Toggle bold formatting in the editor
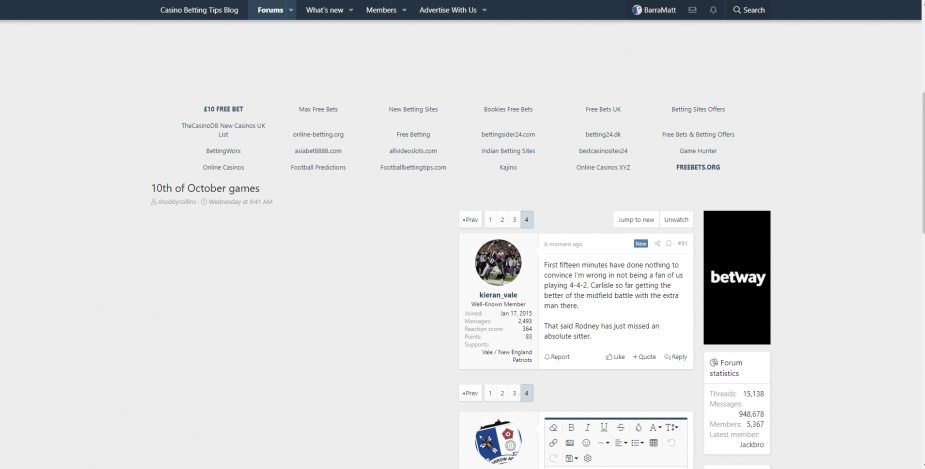 pos(571,427)
